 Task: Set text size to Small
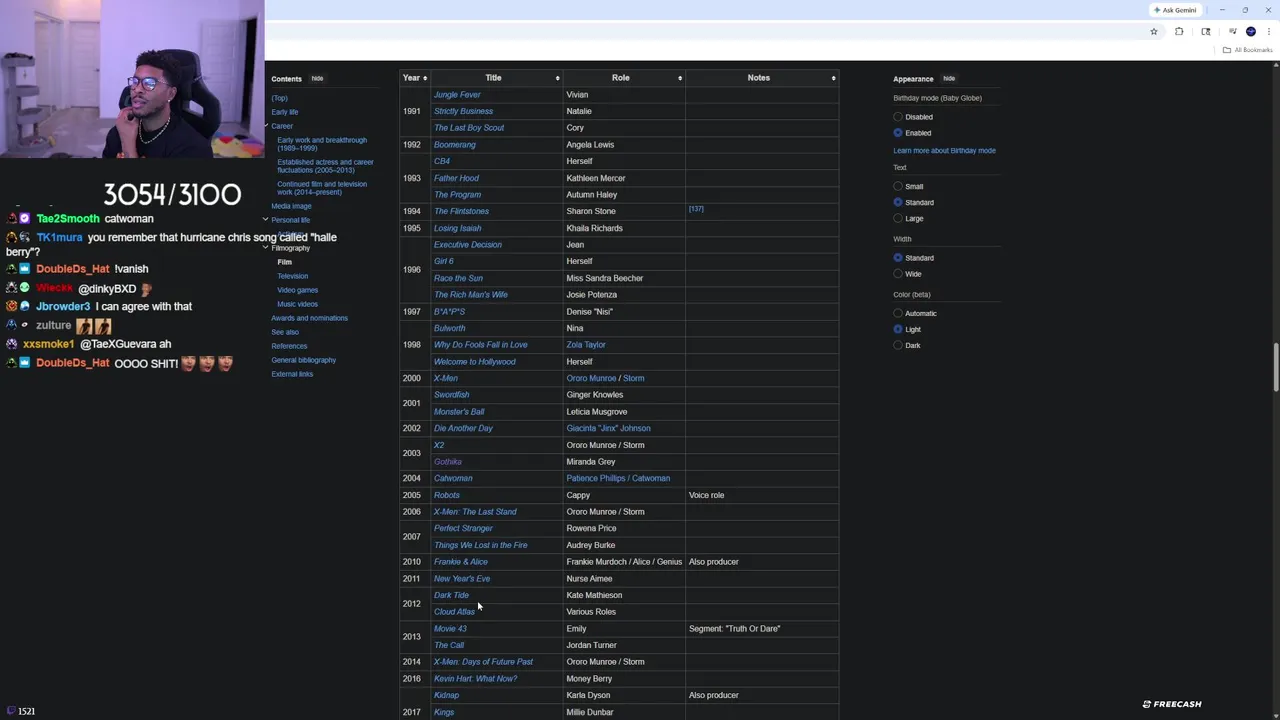pyautogui.click(x=898, y=187)
